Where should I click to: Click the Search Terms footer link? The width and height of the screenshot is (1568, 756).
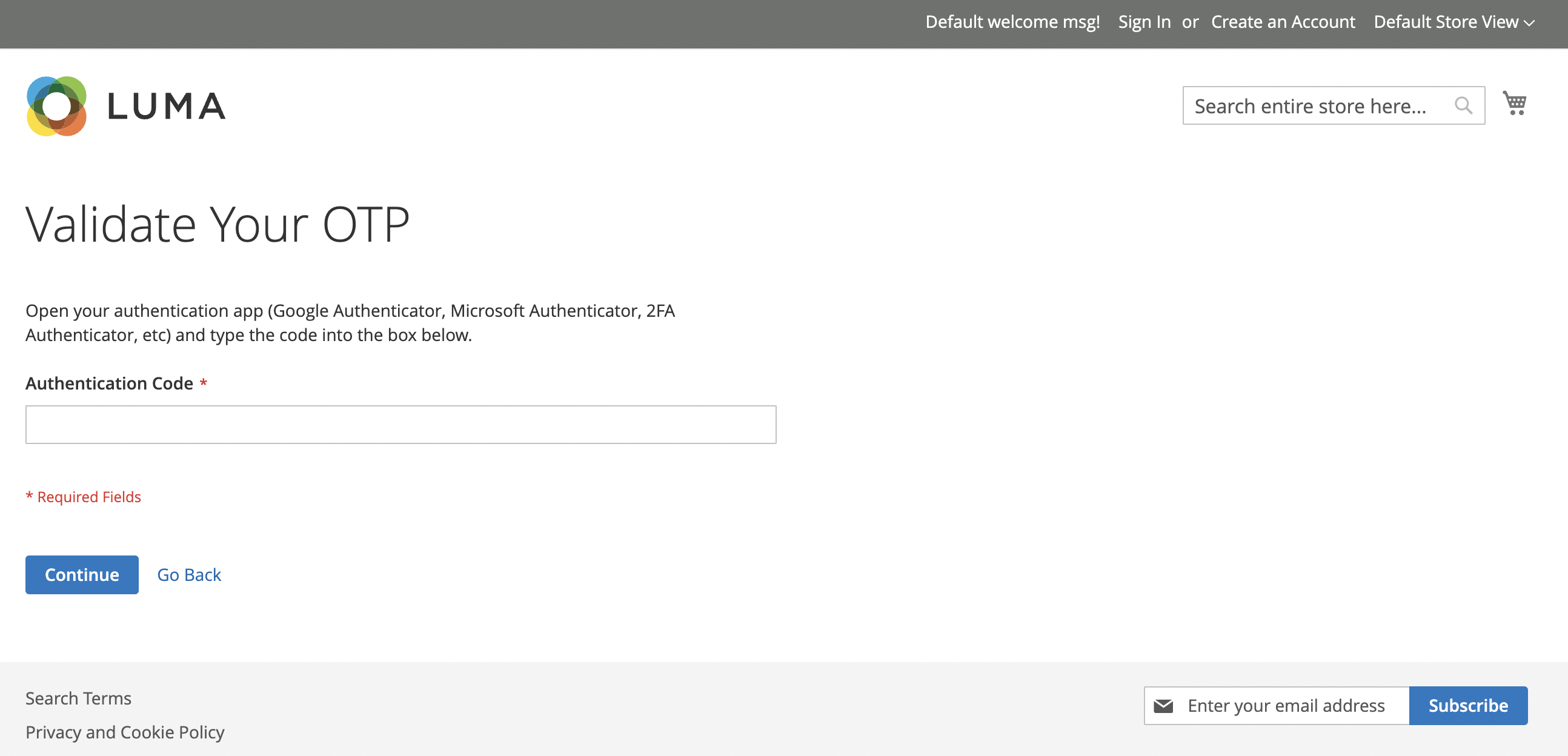coord(78,698)
